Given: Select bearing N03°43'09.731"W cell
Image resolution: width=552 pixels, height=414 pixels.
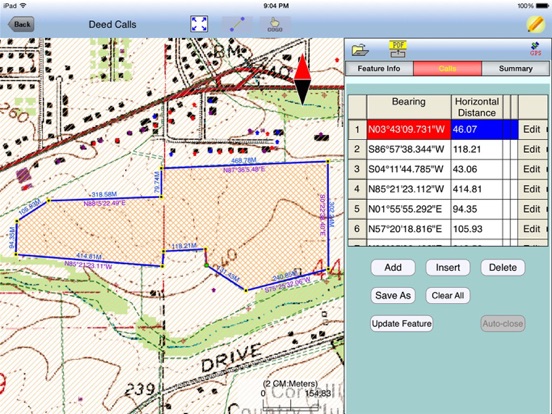Looking at the screenshot, I should [409, 130].
